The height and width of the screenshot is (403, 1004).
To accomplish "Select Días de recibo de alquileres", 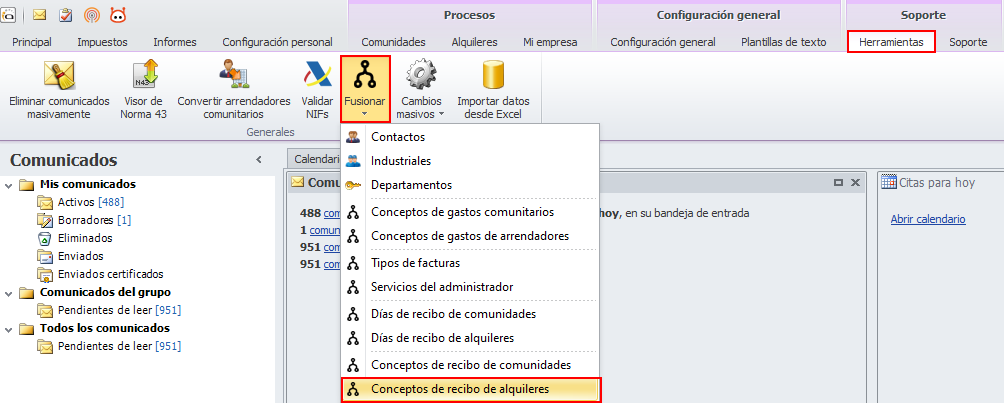I will click(x=471, y=338).
